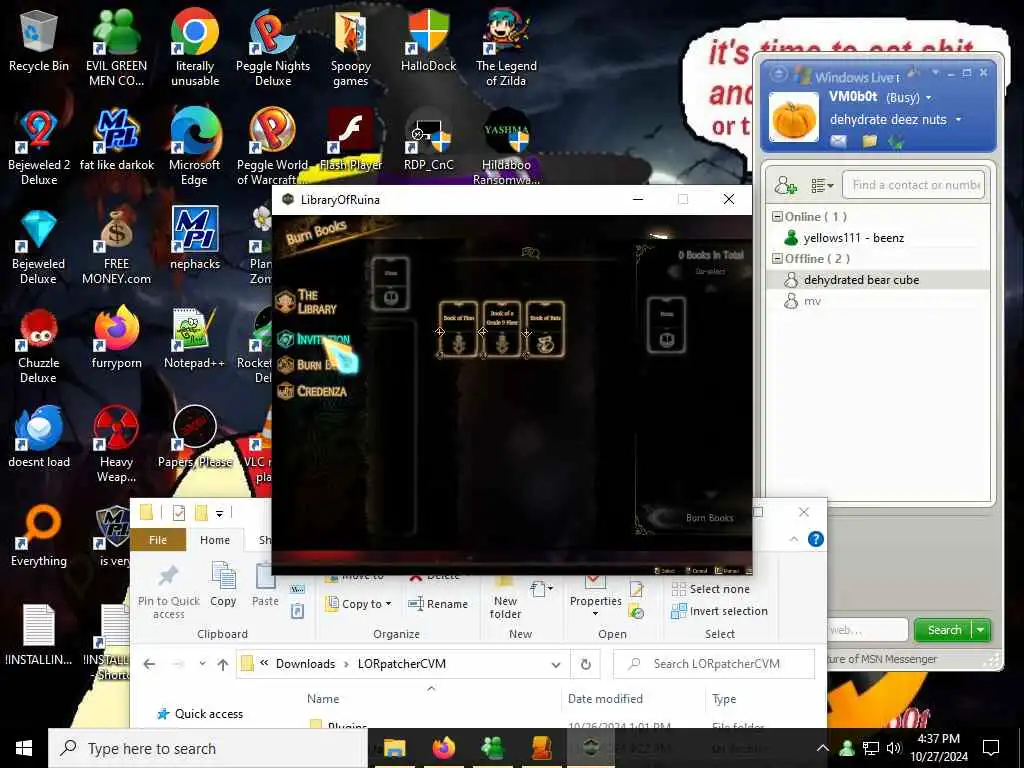Click the Windows Start button
Viewport: 1024px width, 768px height.
(24, 748)
